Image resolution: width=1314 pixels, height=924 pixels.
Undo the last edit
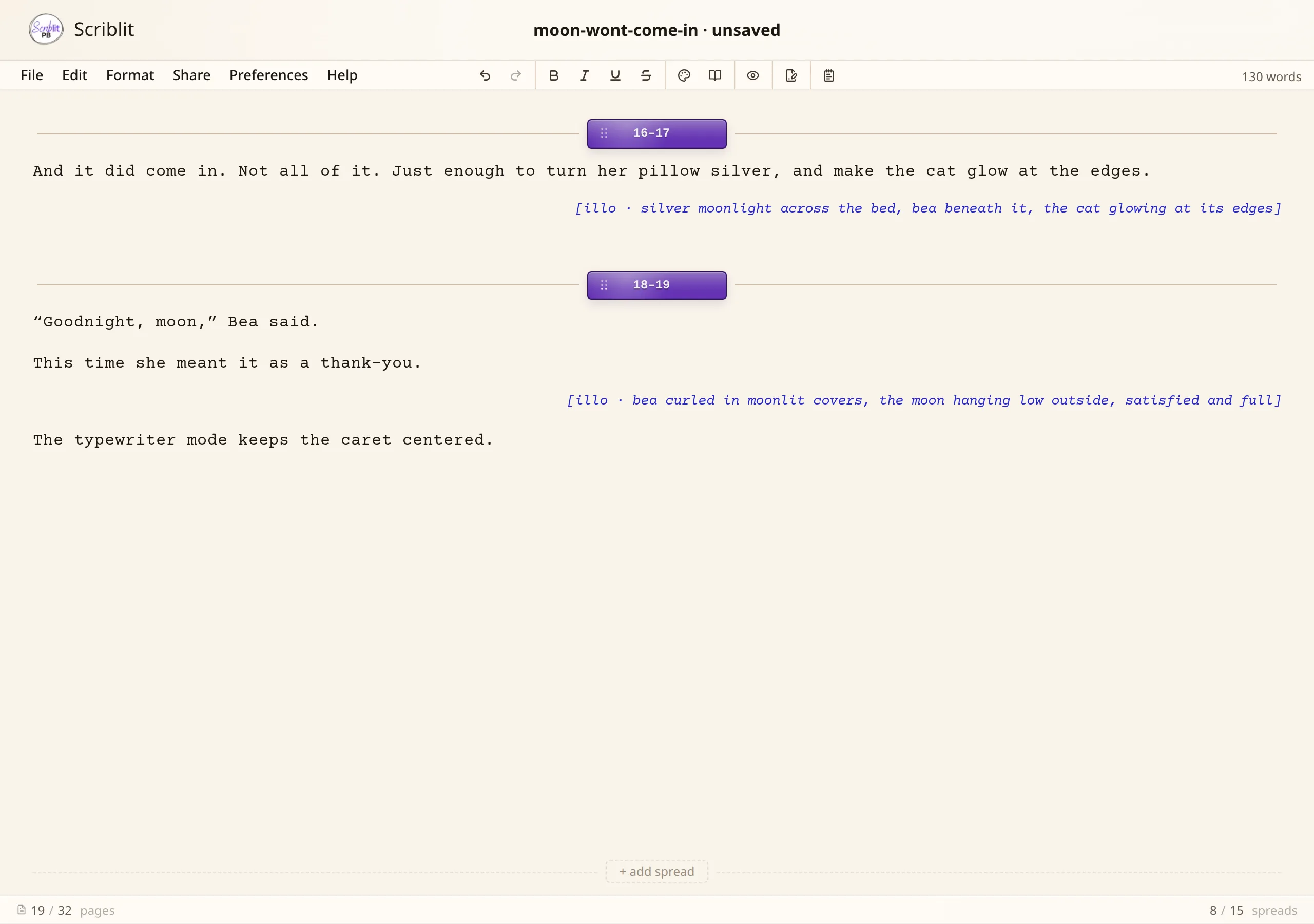(485, 75)
